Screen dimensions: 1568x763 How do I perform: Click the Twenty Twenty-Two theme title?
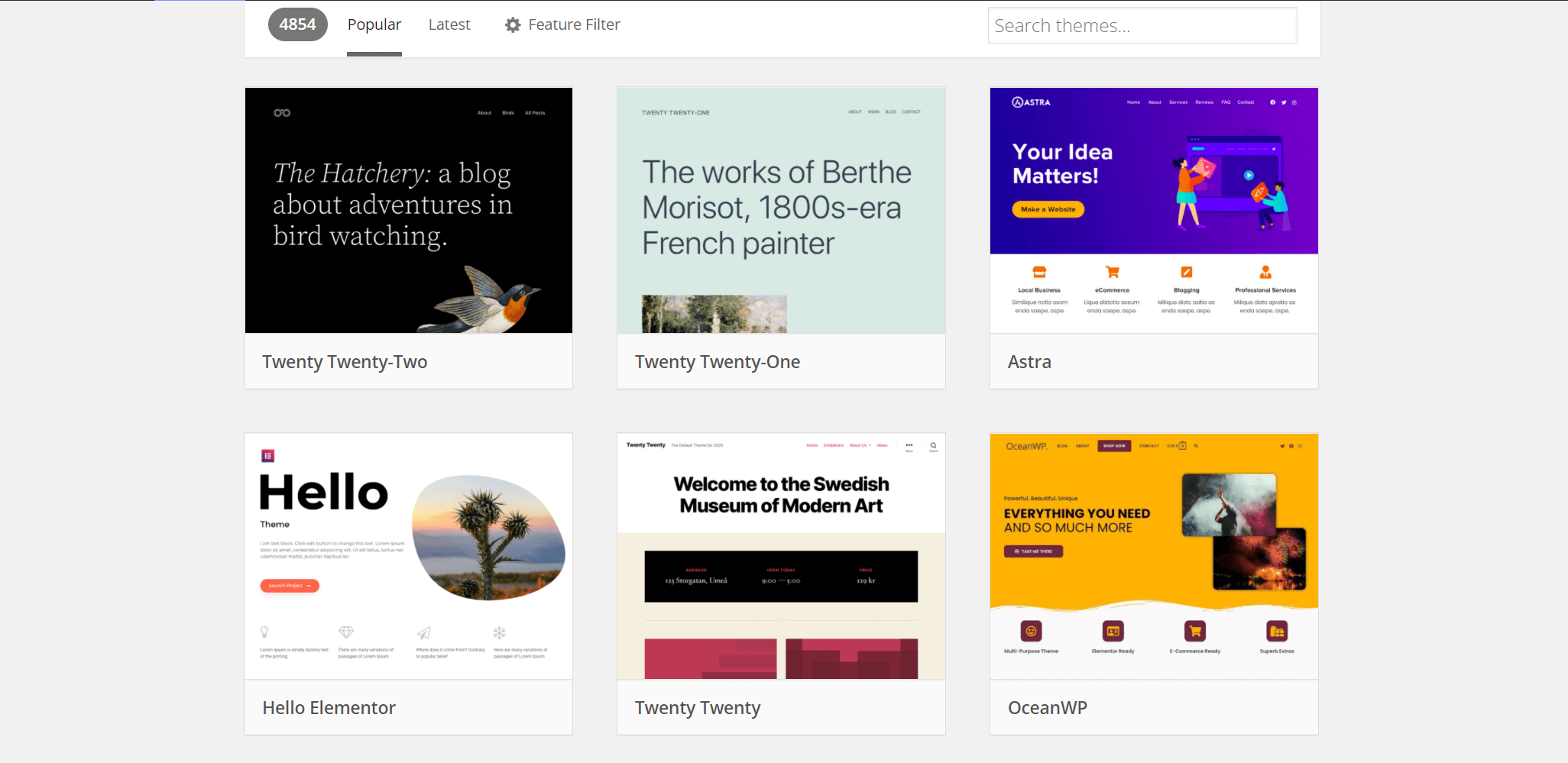coord(345,362)
